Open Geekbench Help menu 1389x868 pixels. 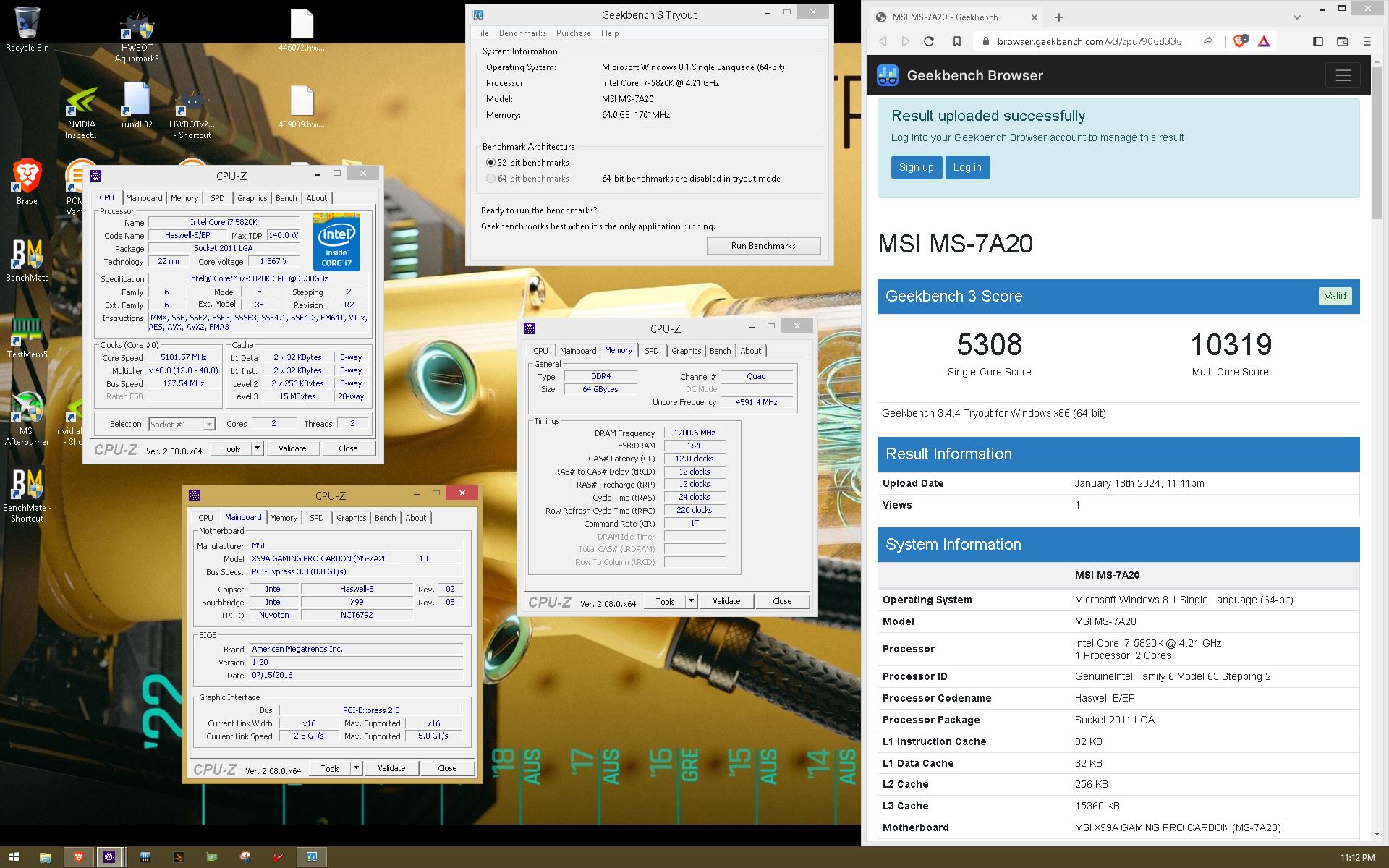click(610, 33)
